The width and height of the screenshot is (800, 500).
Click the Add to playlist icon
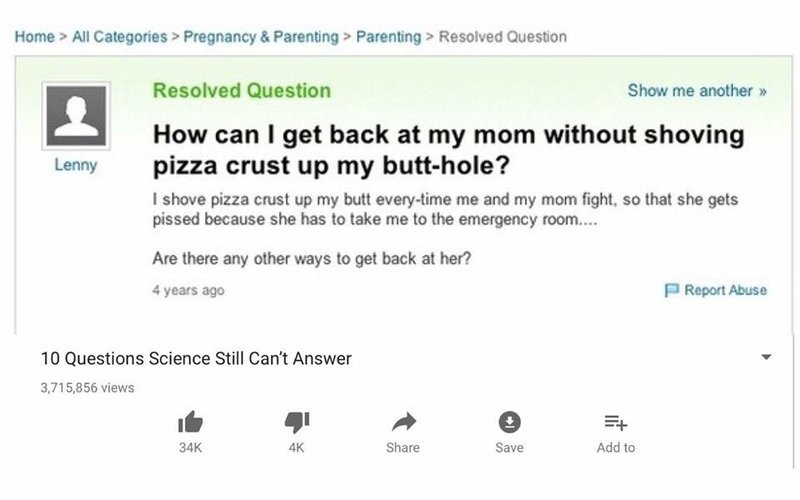615,422
